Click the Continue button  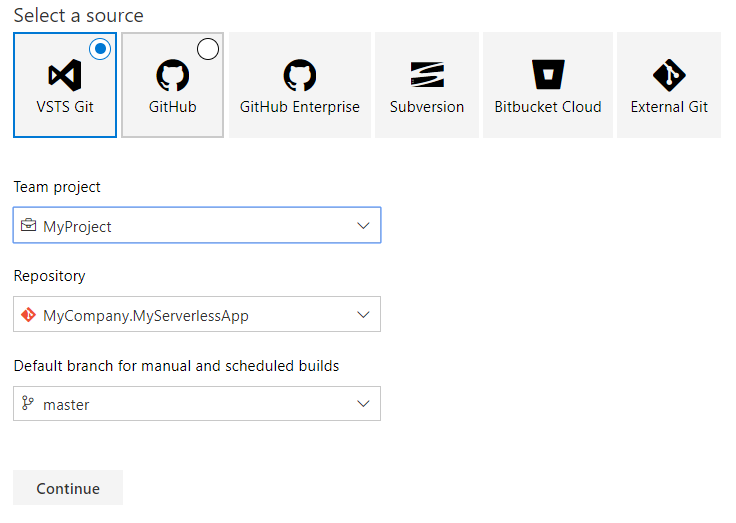(x=68, y=488)
